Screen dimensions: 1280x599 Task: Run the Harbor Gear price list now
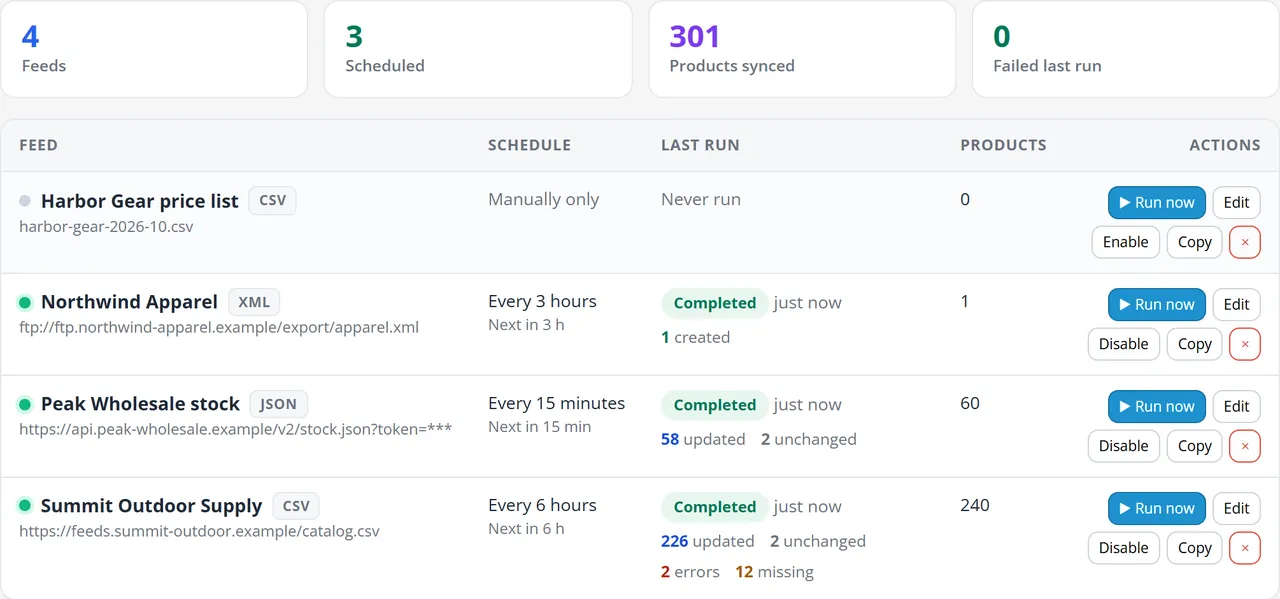(x=1157, y=202)
